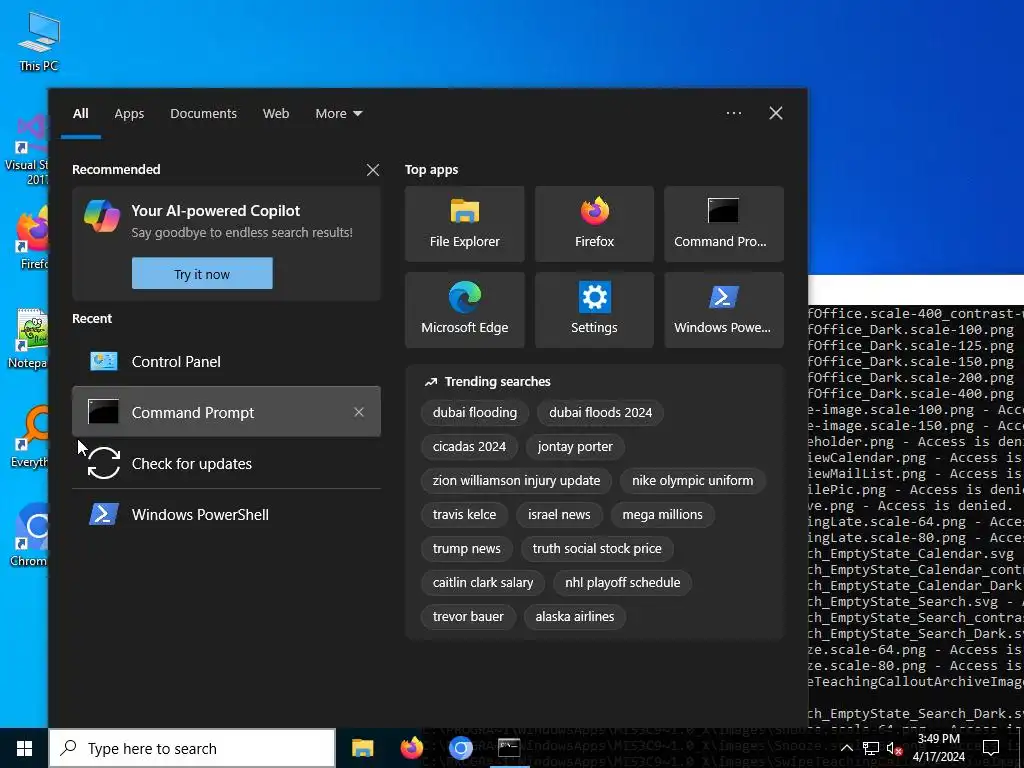Viewport: 1024px width, 768px height.
Task: Click the muted volume tray icon
Action: click(893, 748)
